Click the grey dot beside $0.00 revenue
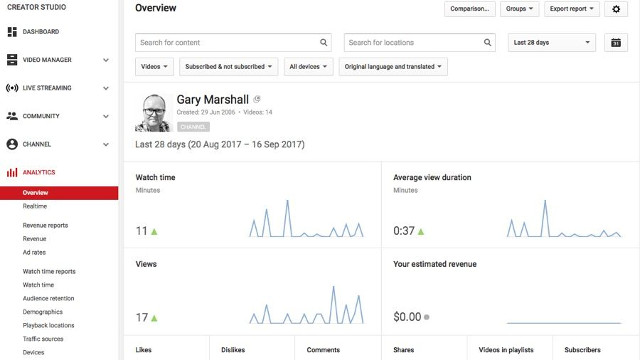This screenshot has width=640, height=360. pyautogui.click(x=427, y=317)
